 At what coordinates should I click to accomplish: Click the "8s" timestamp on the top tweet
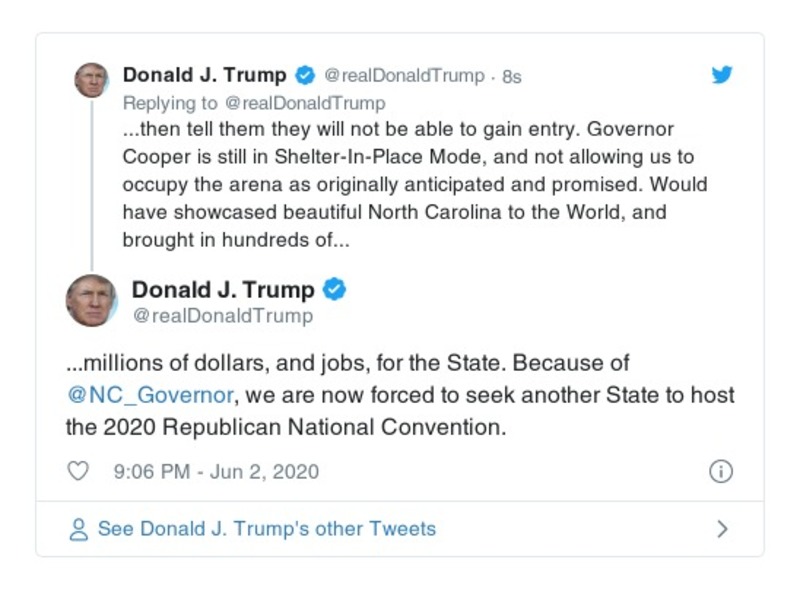[x=511, y=77]
